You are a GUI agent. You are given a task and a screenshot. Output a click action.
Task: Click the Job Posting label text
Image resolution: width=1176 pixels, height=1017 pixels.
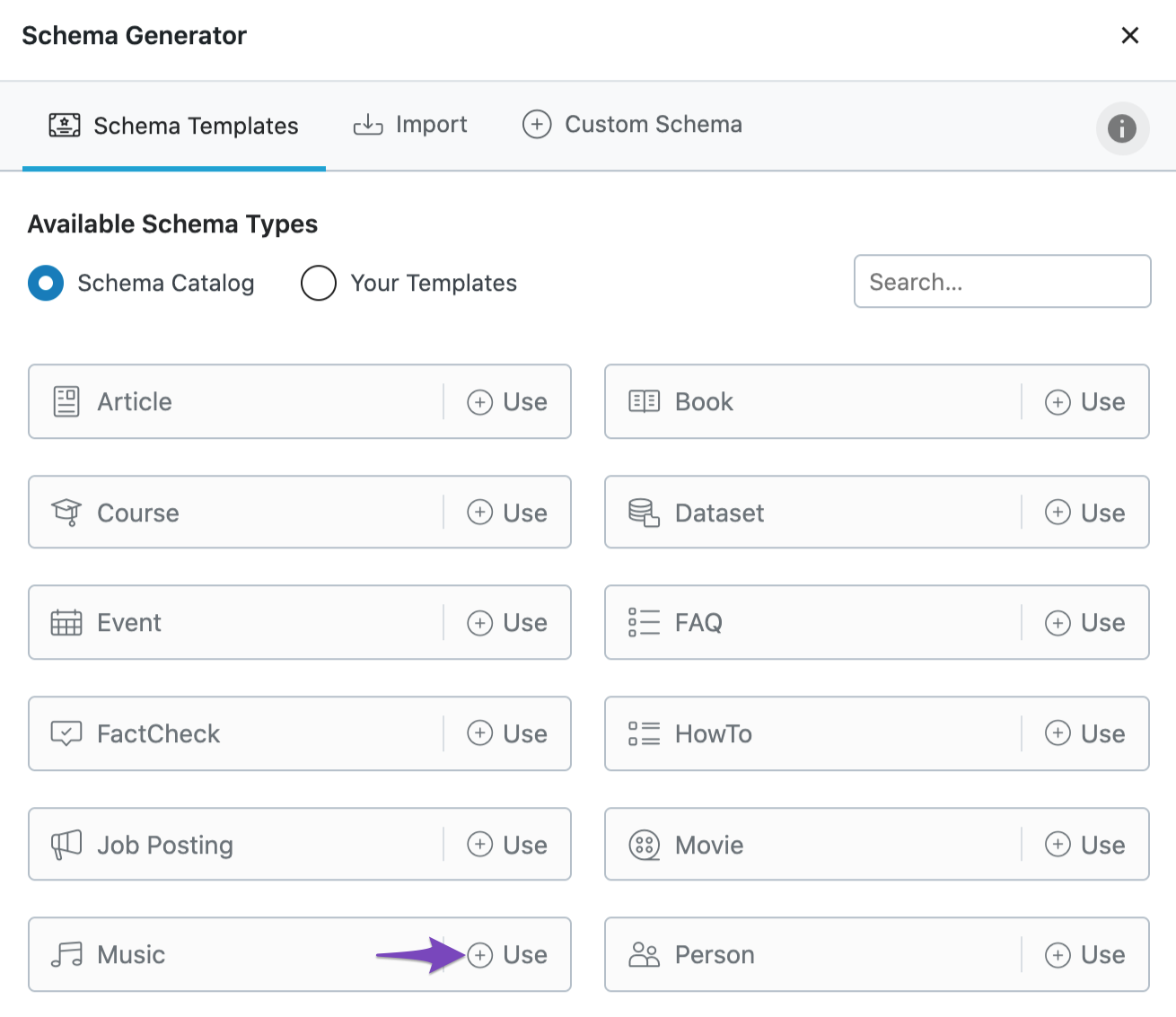point(165,846)
